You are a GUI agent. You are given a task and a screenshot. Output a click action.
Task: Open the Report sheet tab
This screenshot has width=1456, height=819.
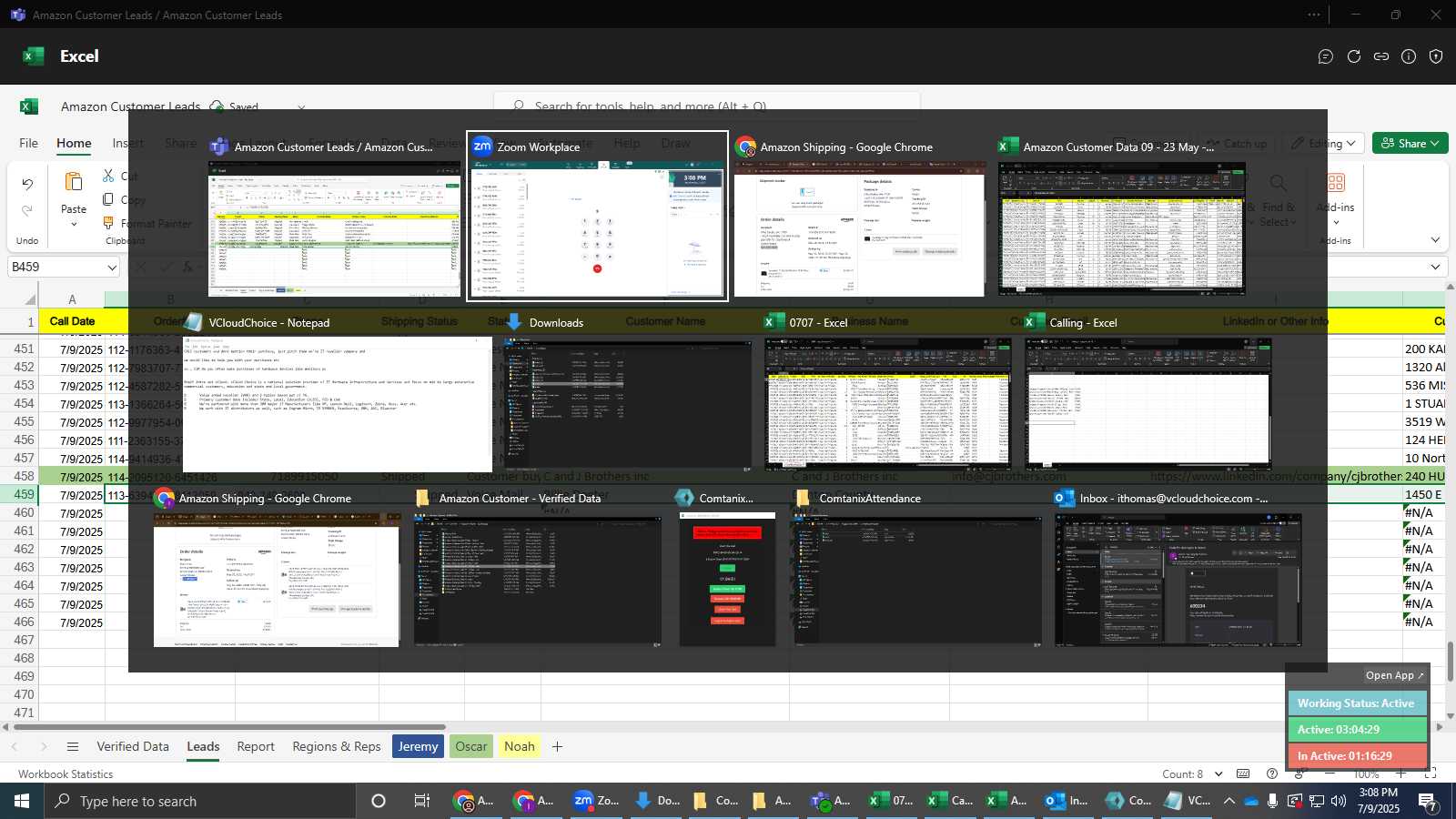coord(256,746)
